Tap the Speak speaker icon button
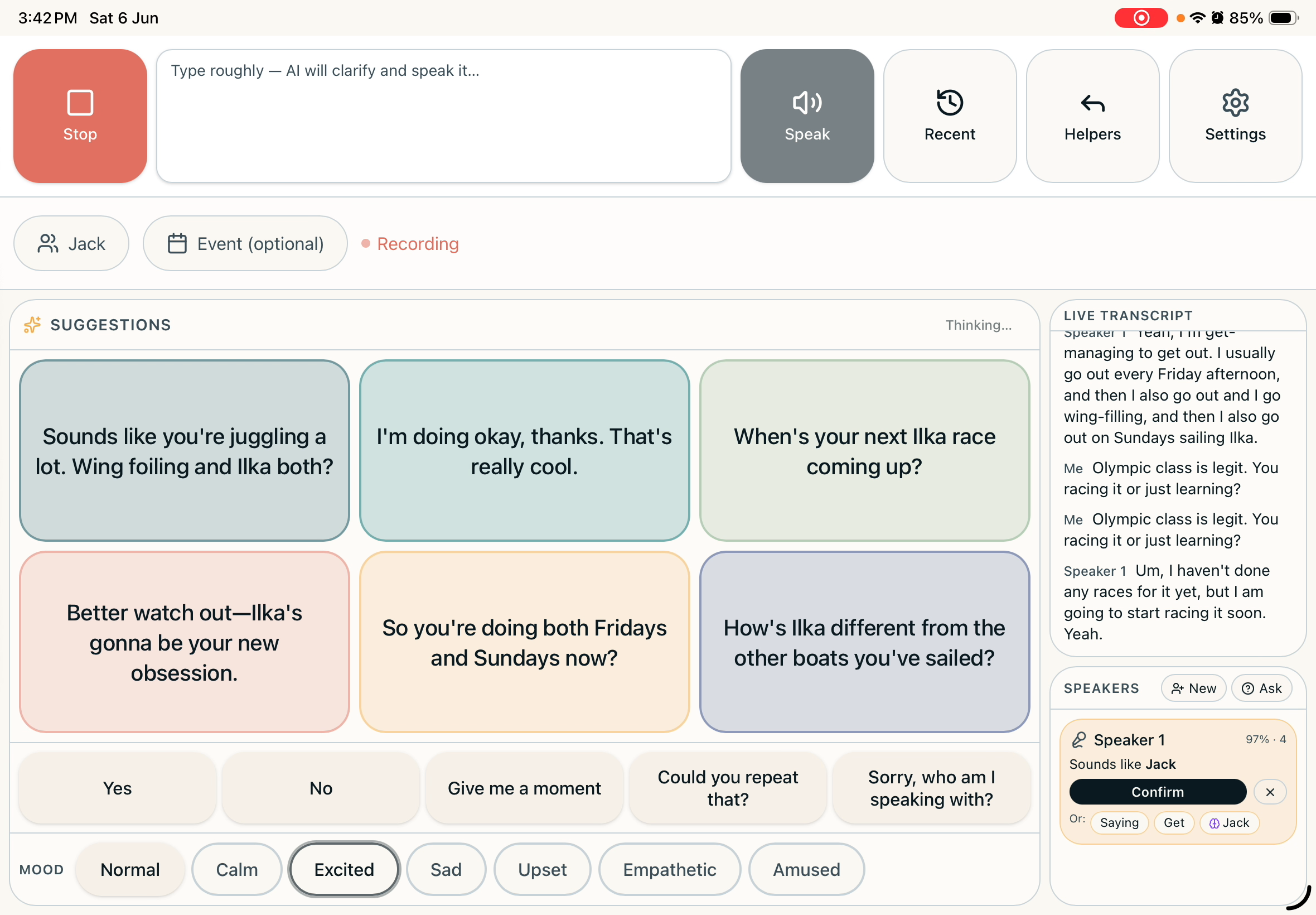Screen dimensions: 1316x915 (807, 116)
